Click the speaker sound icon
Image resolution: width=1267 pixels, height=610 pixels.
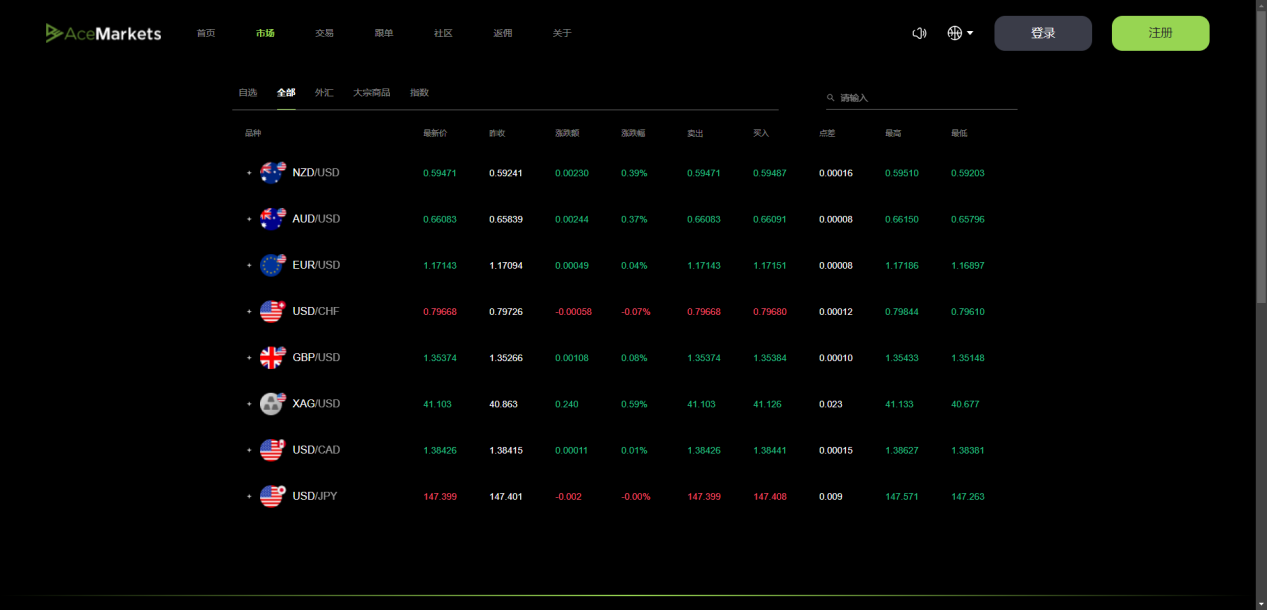coord(918,33)
